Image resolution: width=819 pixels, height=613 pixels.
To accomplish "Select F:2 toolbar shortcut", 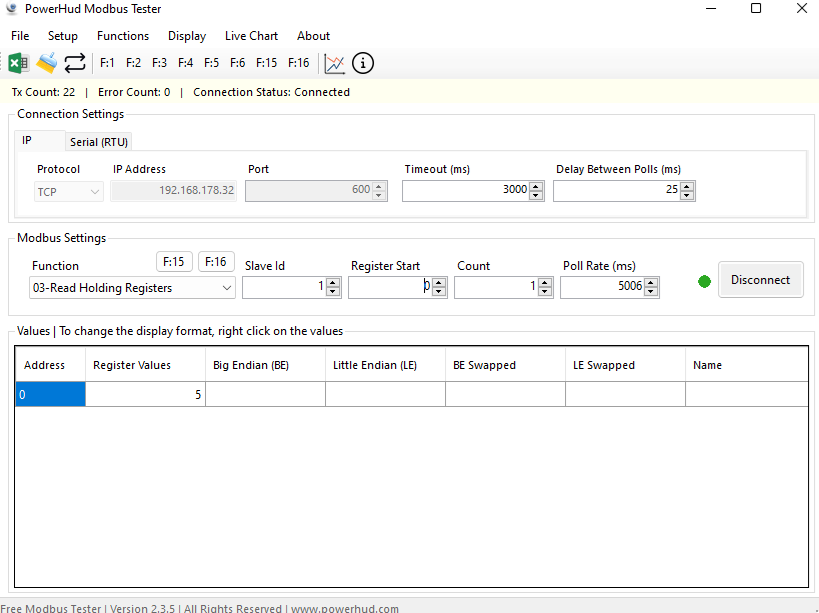I will click(133, 63).
